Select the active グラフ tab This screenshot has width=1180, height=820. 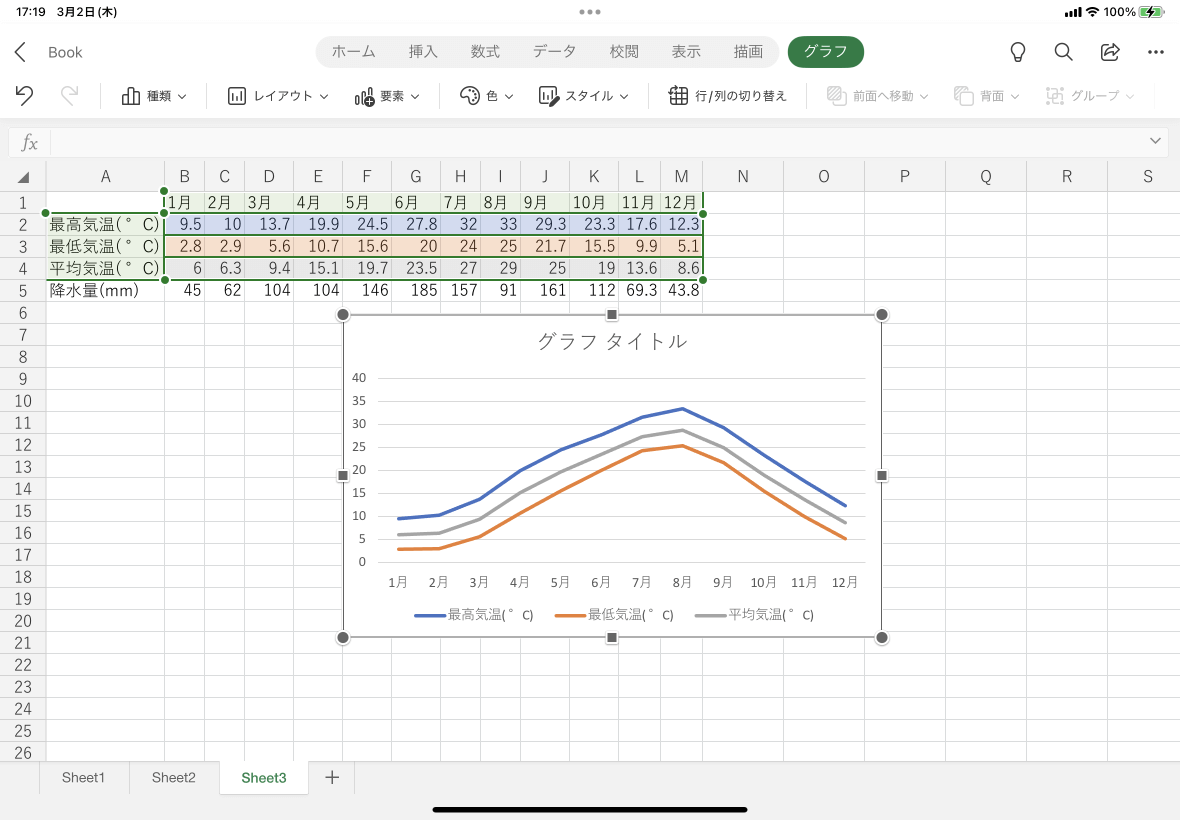(x=826, y=51)
